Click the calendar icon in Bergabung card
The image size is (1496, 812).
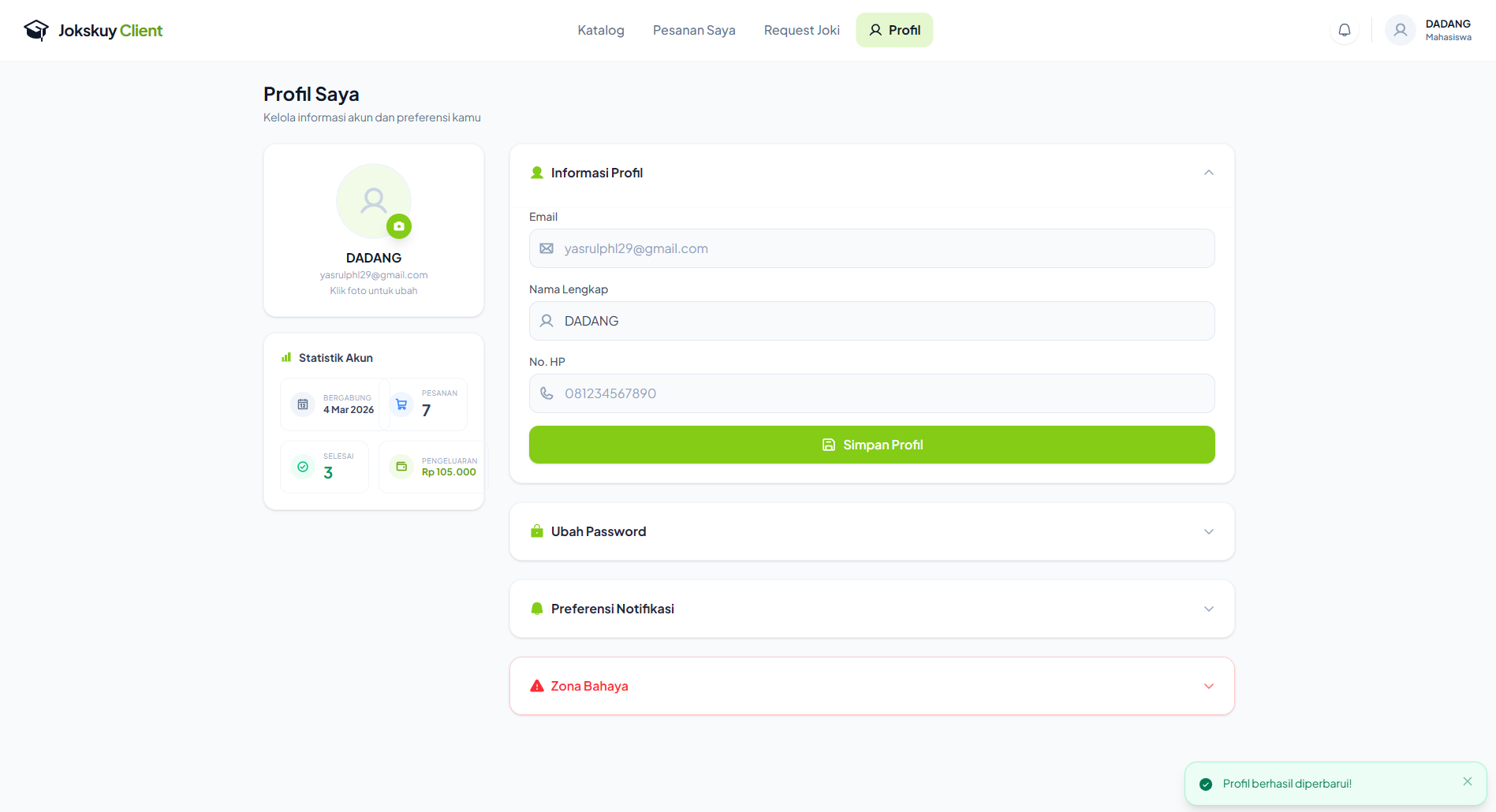tap(303, 404)
